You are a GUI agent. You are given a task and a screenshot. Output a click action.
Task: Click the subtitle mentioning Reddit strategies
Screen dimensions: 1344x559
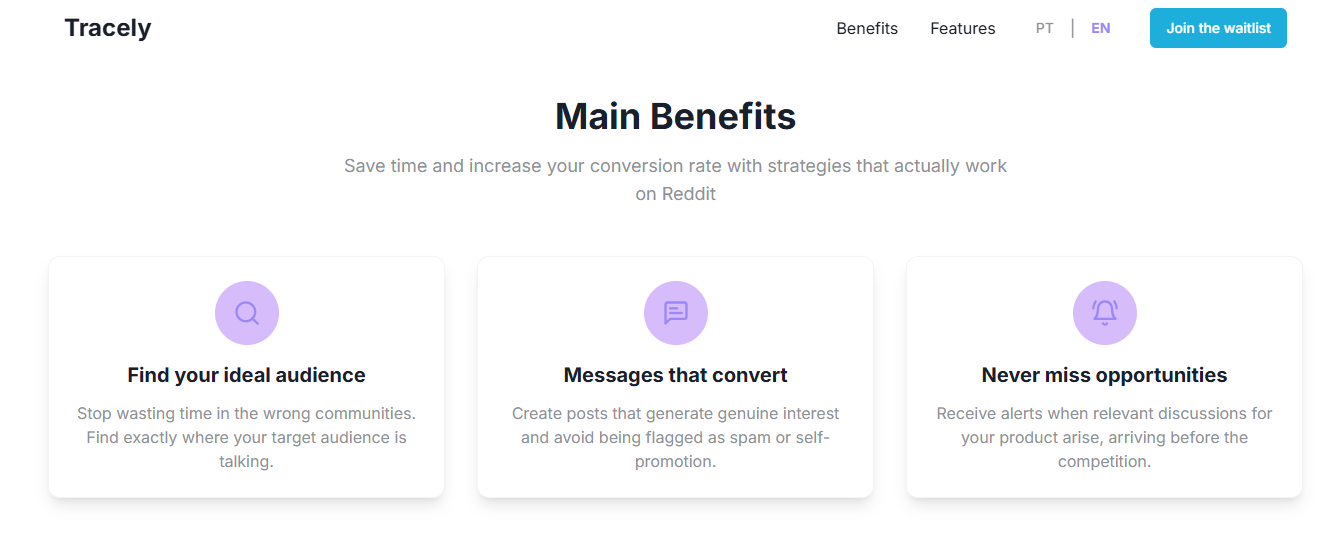pyautogui.click(x=676, y=166)
